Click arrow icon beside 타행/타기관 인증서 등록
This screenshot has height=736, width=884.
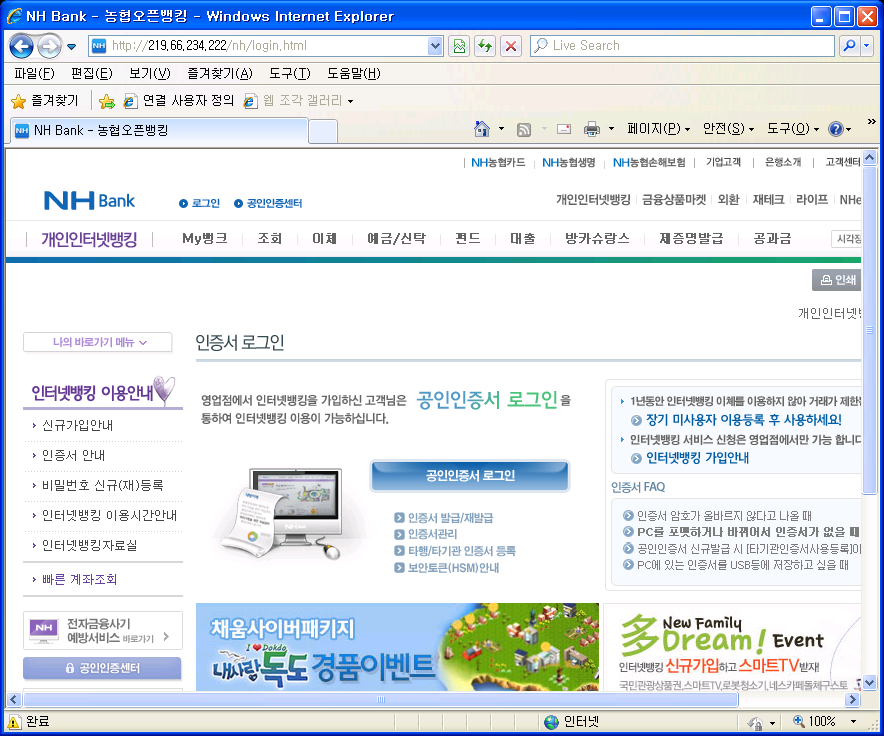[399, 551]
